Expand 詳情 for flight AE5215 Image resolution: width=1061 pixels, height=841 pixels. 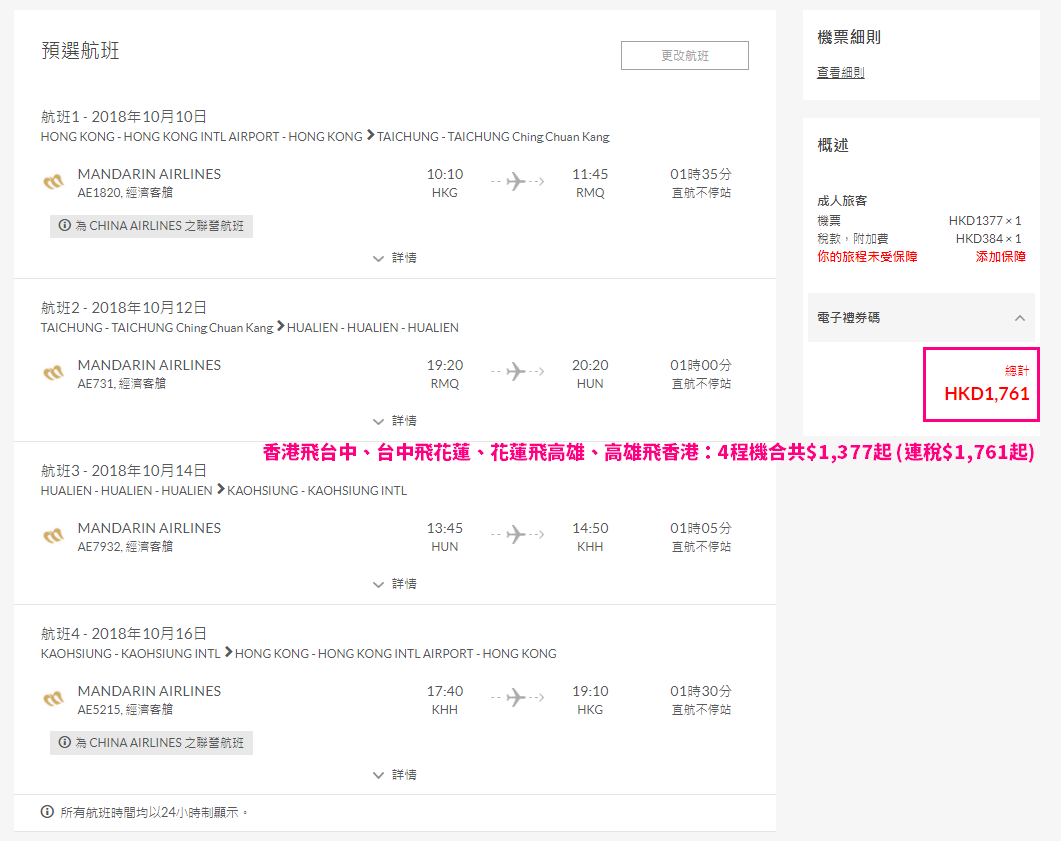[x=394, y=775]
